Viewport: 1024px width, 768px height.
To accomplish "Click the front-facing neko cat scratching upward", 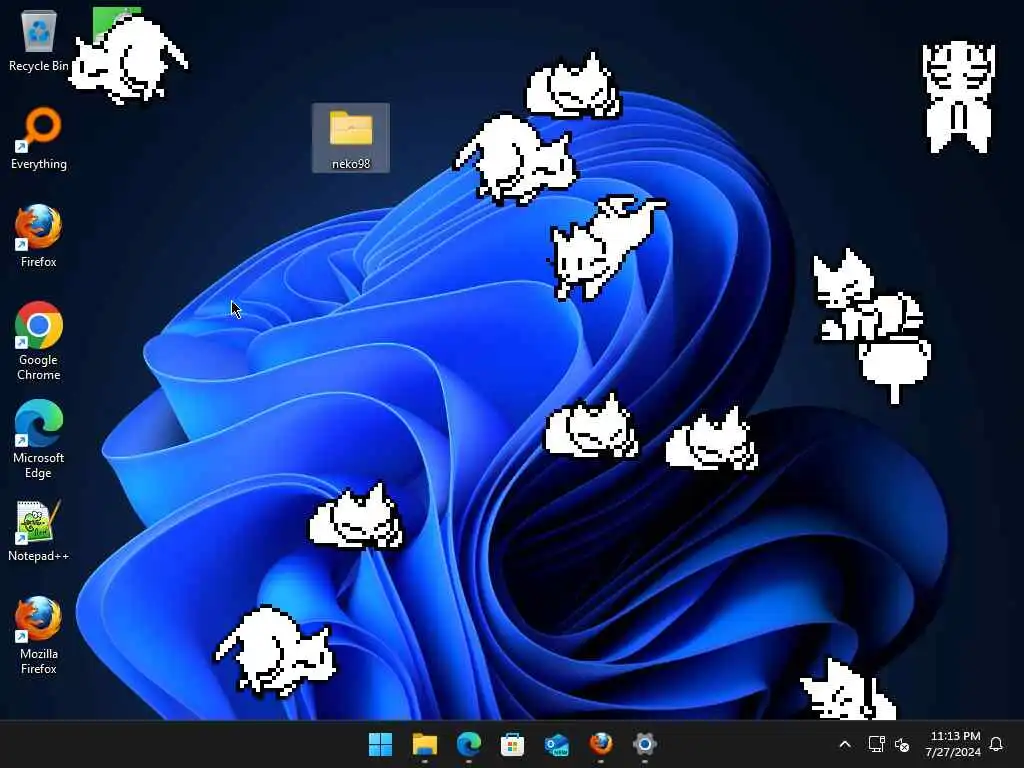I will (959, 97).
